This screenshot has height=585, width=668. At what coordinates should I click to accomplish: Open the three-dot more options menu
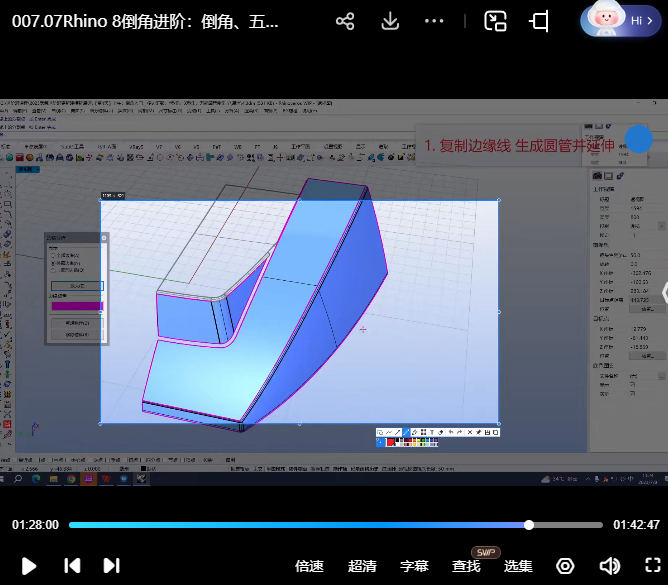434,21
